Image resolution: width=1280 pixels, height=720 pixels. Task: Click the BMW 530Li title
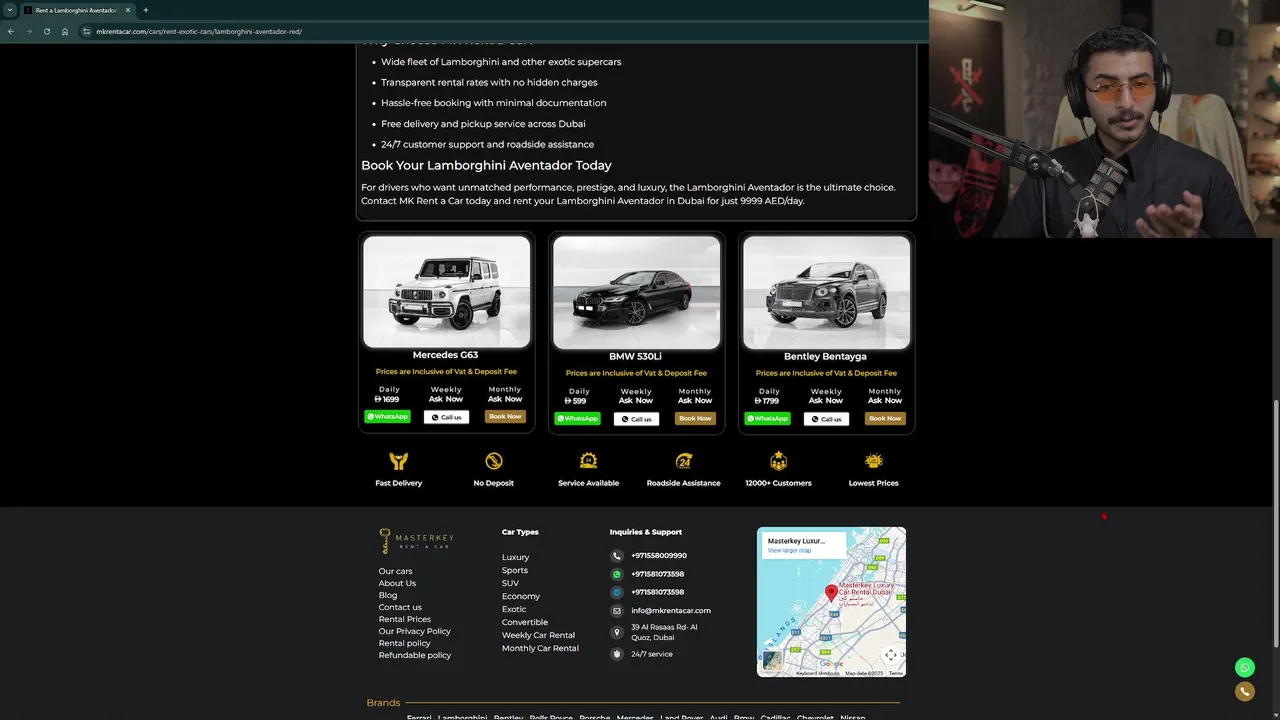tap(635, 356)
